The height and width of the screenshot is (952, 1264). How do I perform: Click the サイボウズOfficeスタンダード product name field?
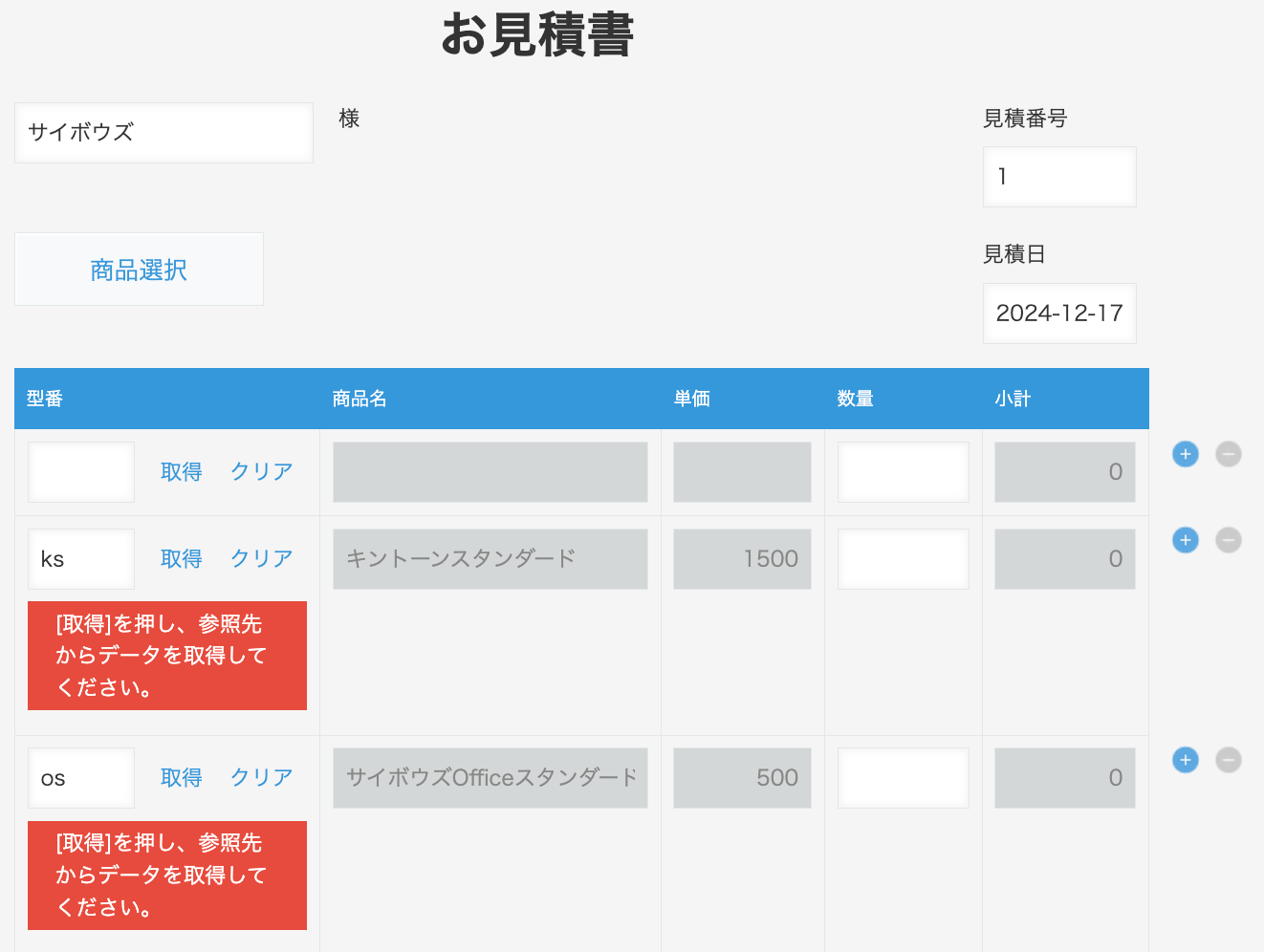[490, 778]
